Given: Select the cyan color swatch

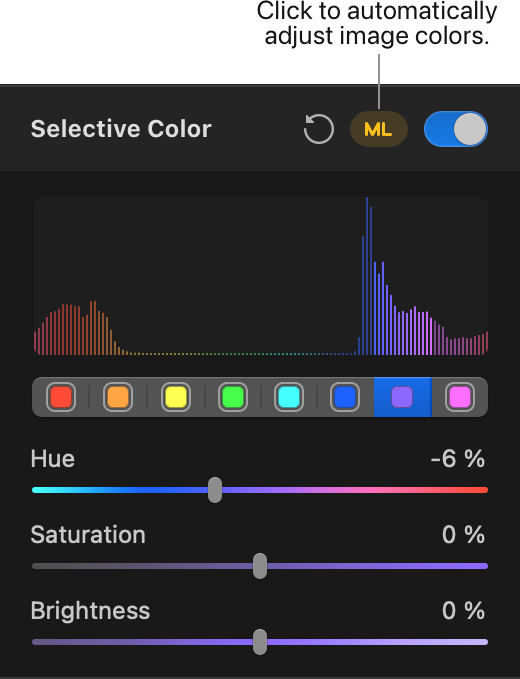Looking at the screenshot, I should coord(289,397).
